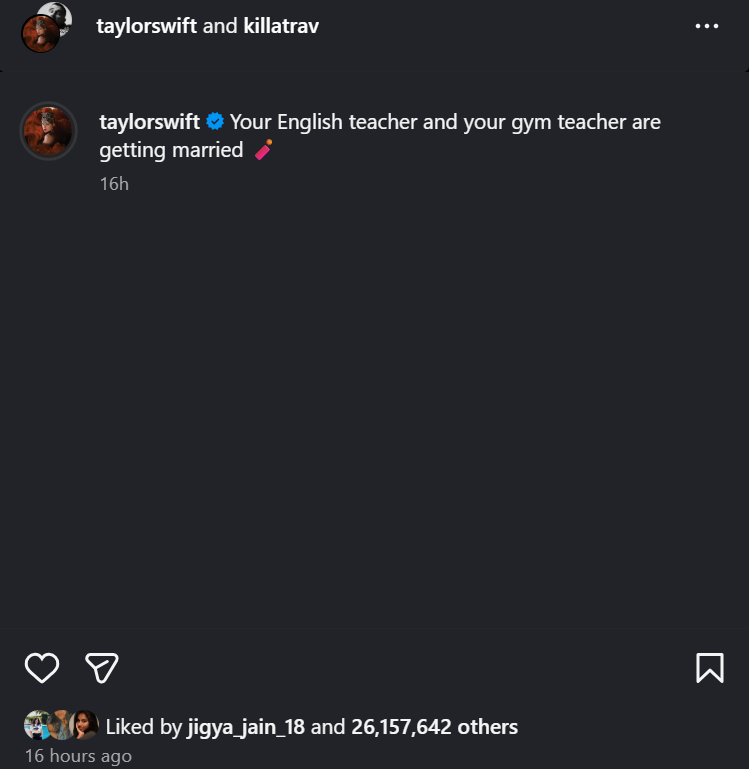Click the taylorswift username in the caption
The height and width of the screenshot is (769, 749).
149,122
